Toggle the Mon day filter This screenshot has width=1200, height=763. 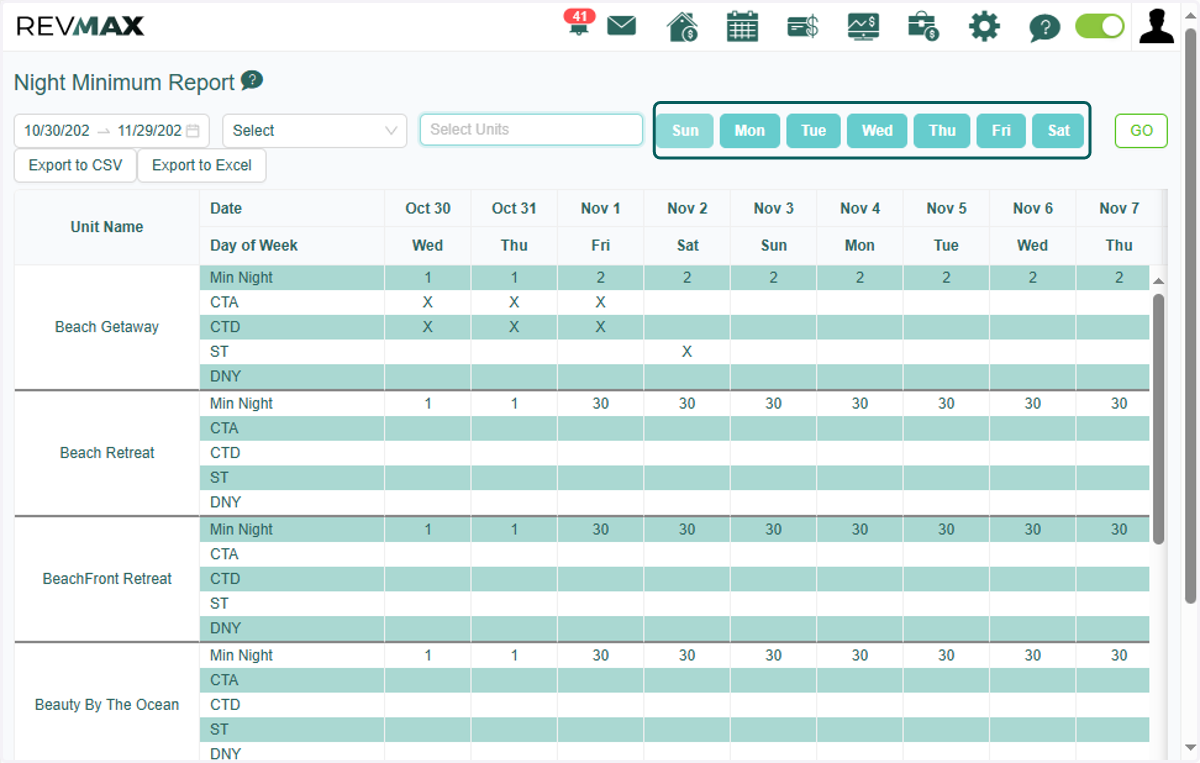click(750, 130)
